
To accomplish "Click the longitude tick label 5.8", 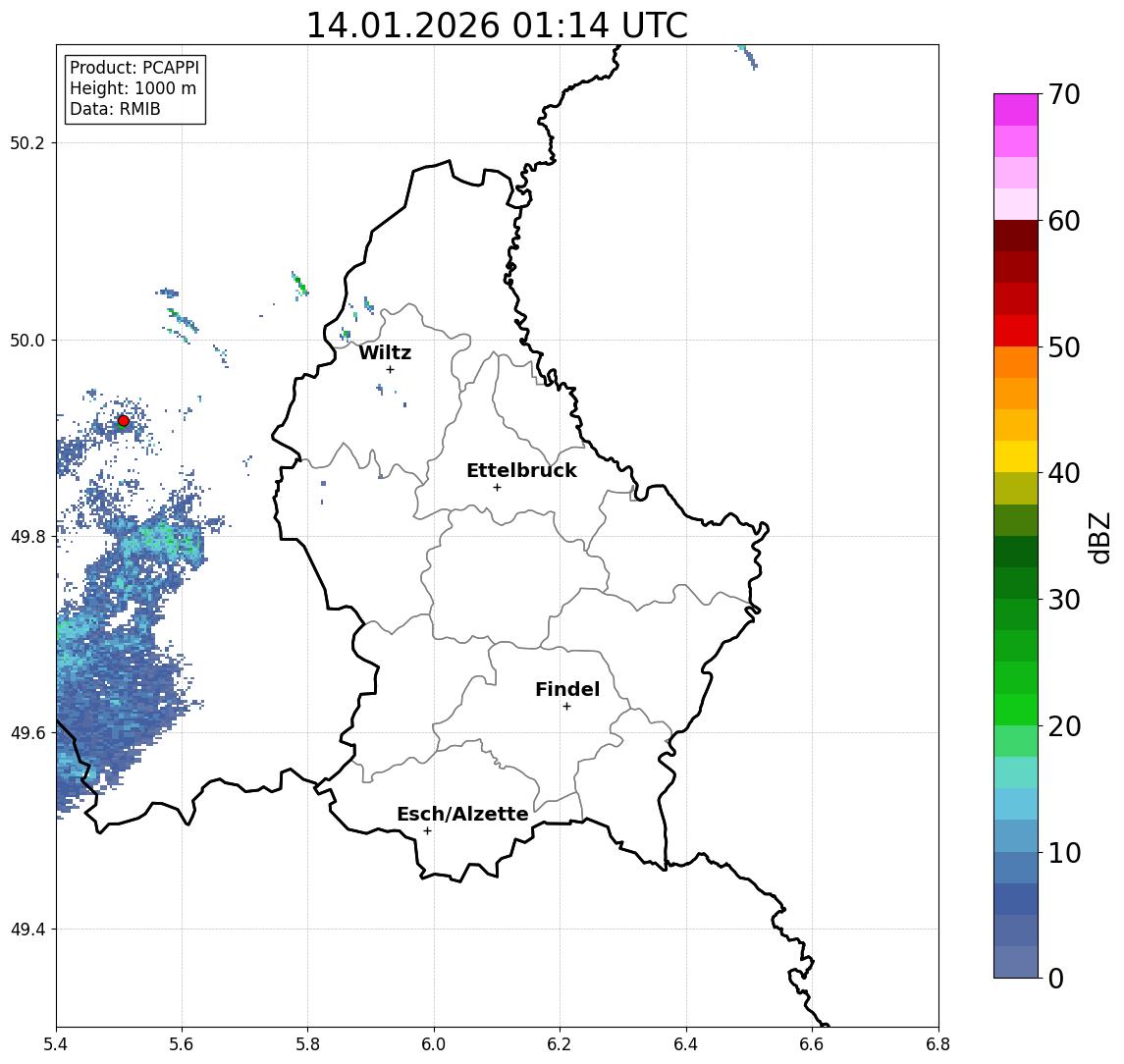I will 308,1044.
